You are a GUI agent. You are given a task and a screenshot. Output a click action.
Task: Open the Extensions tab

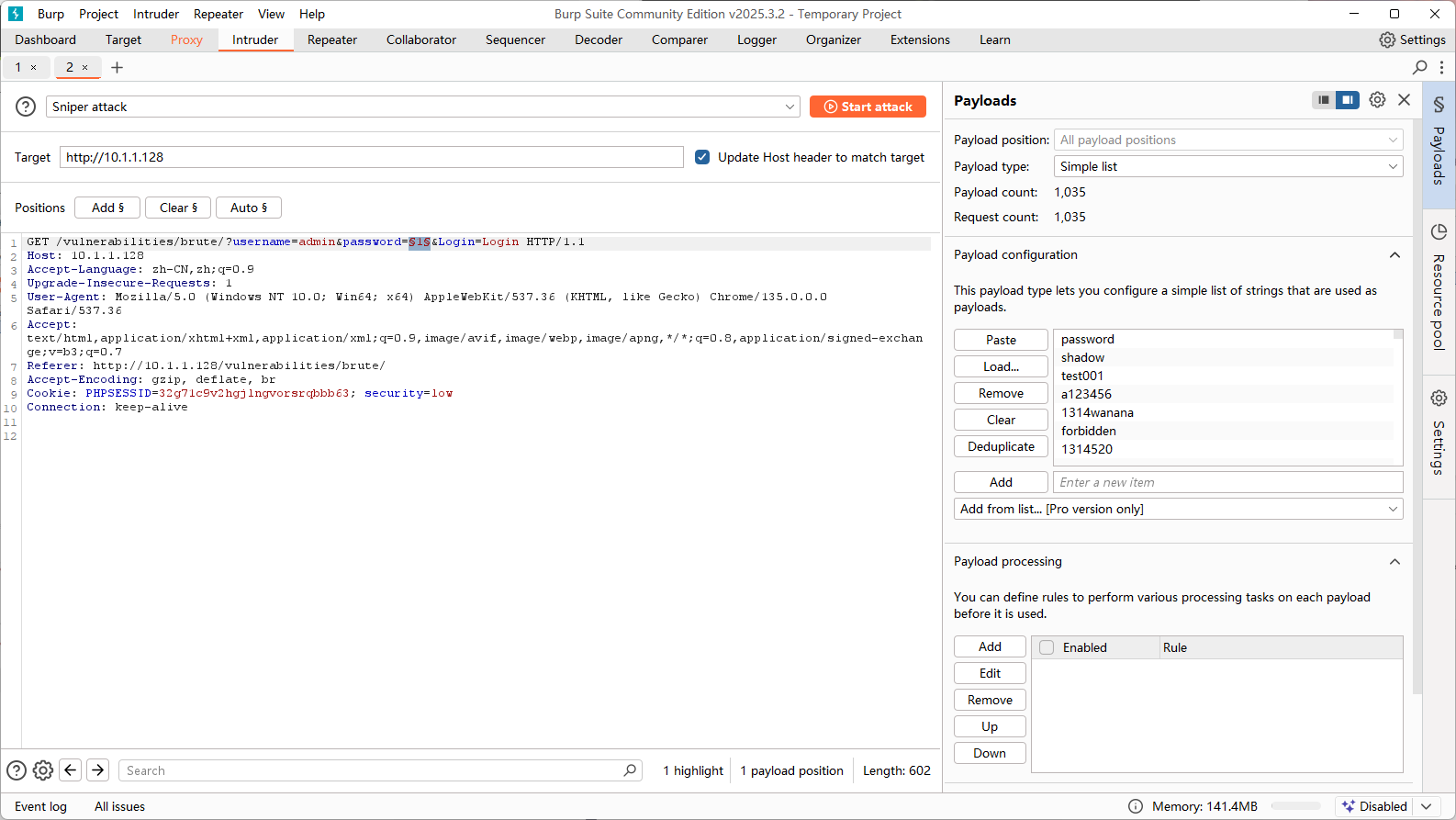(x=920, y=39)
